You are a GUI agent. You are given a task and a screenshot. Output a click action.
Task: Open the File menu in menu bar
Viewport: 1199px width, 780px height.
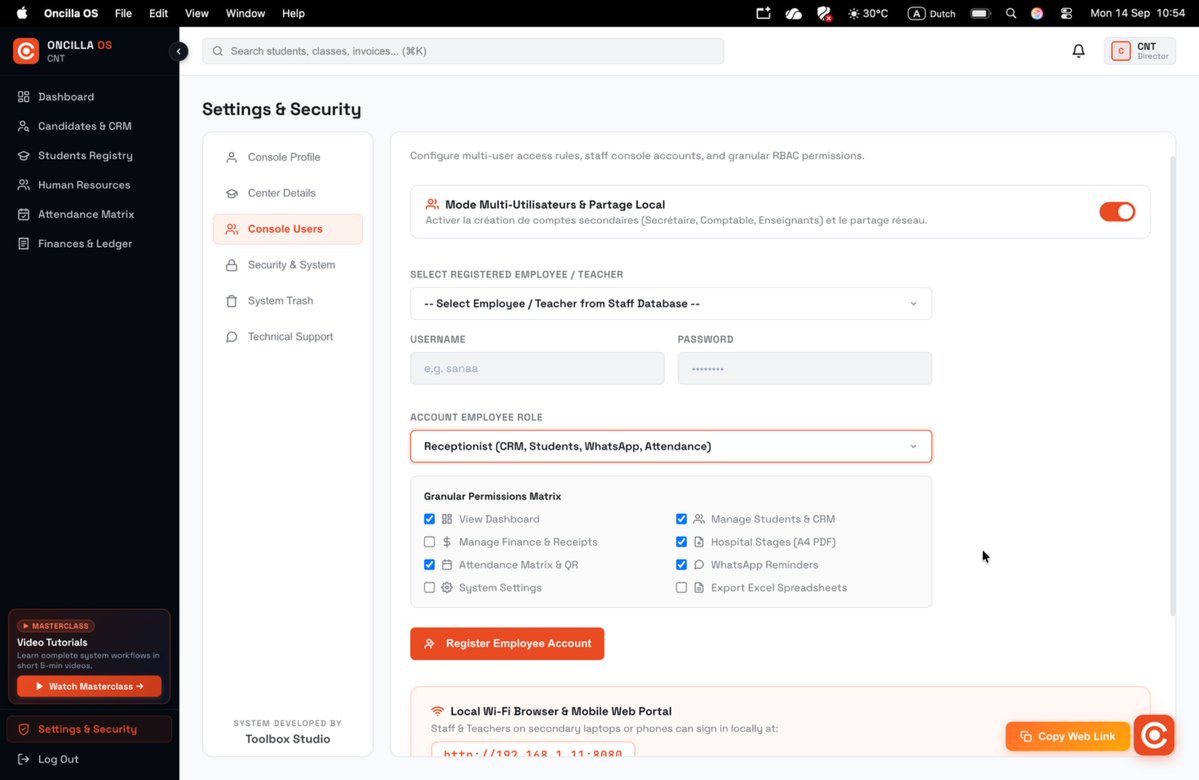[123, 13]
